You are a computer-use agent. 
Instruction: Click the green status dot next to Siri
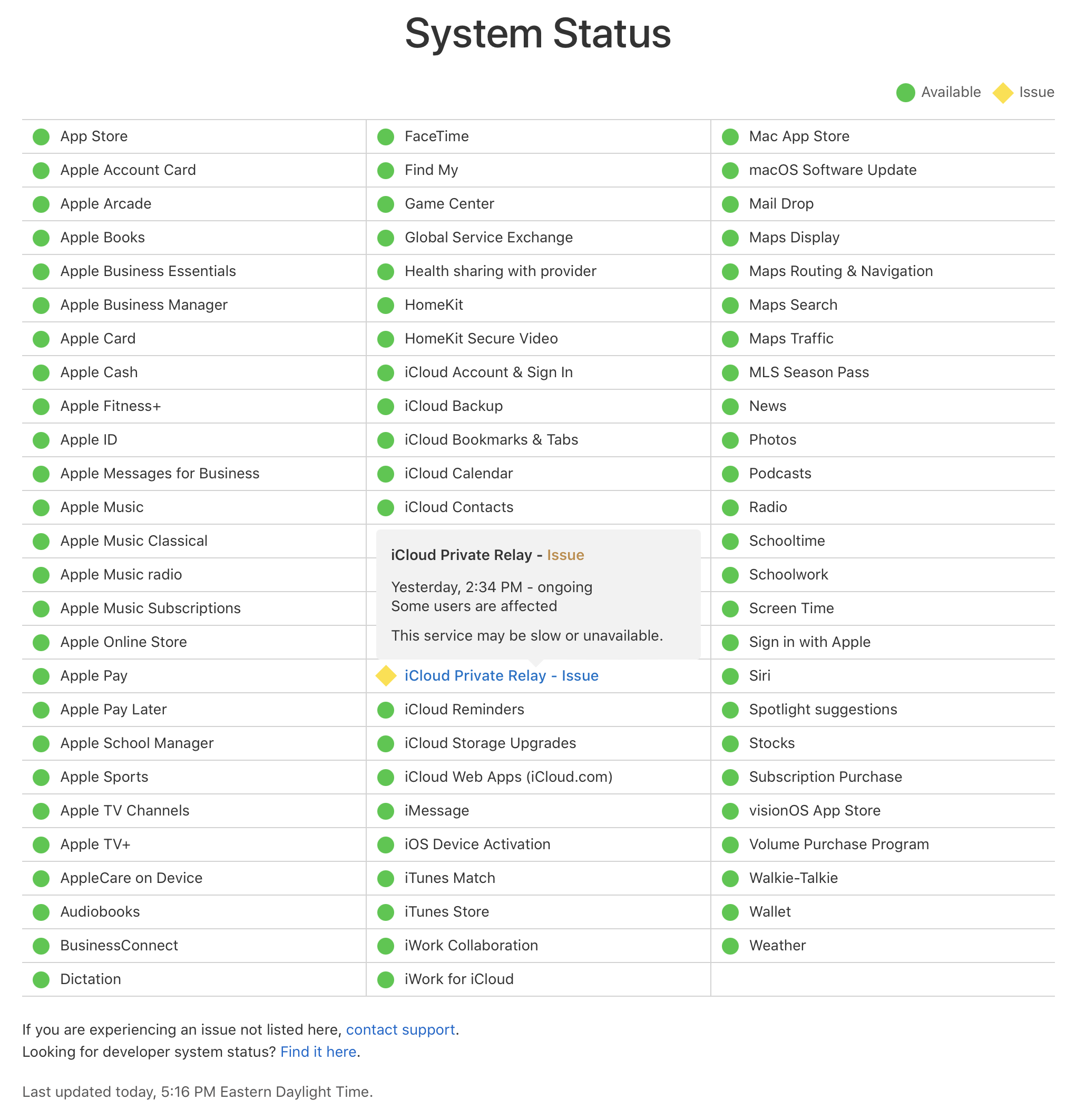(730, 676)
